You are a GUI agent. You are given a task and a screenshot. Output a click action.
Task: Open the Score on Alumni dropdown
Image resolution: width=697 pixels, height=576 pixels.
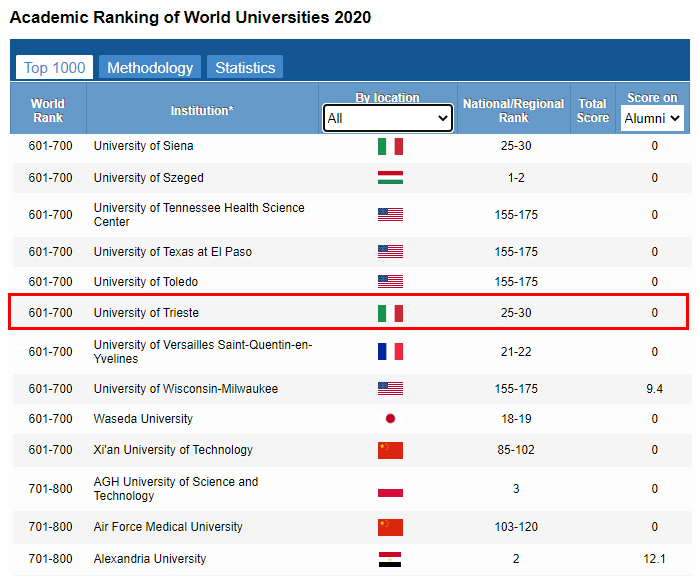coord(652,118)
